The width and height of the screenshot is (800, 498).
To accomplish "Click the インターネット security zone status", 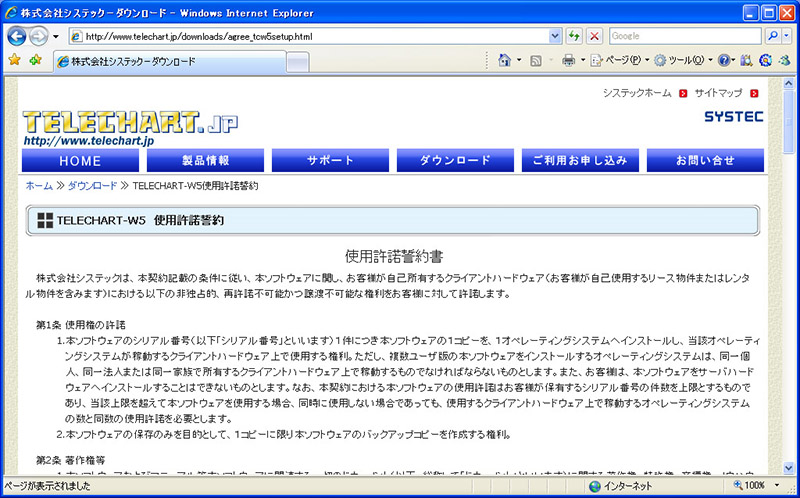I will 620,486.
